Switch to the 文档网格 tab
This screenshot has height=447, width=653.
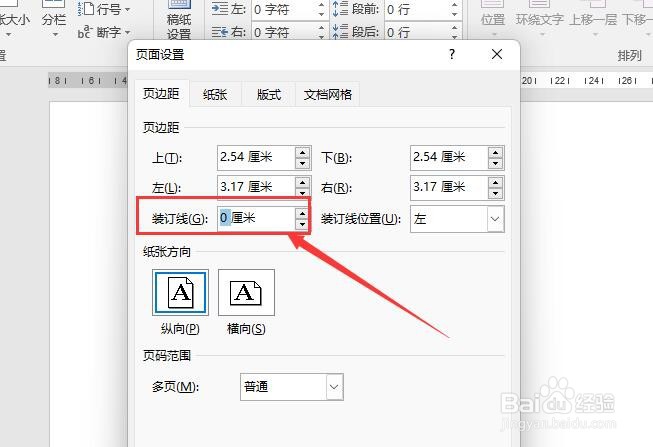(x=328, y=95)
